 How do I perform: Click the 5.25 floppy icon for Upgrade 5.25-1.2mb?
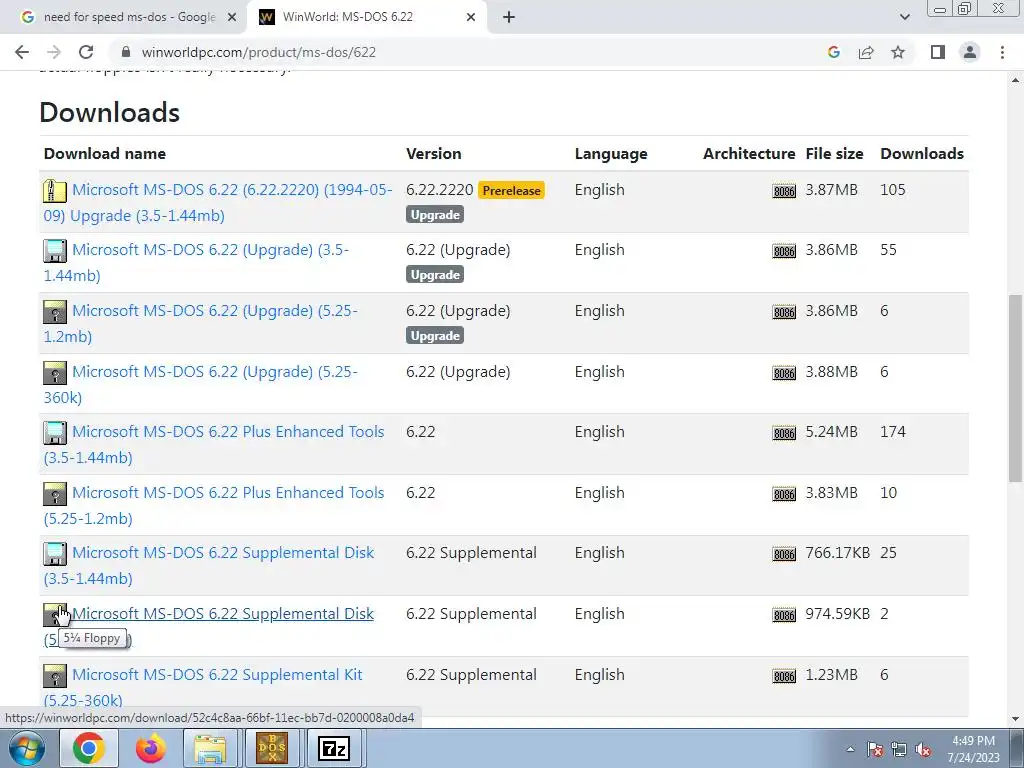pos(55,312)
